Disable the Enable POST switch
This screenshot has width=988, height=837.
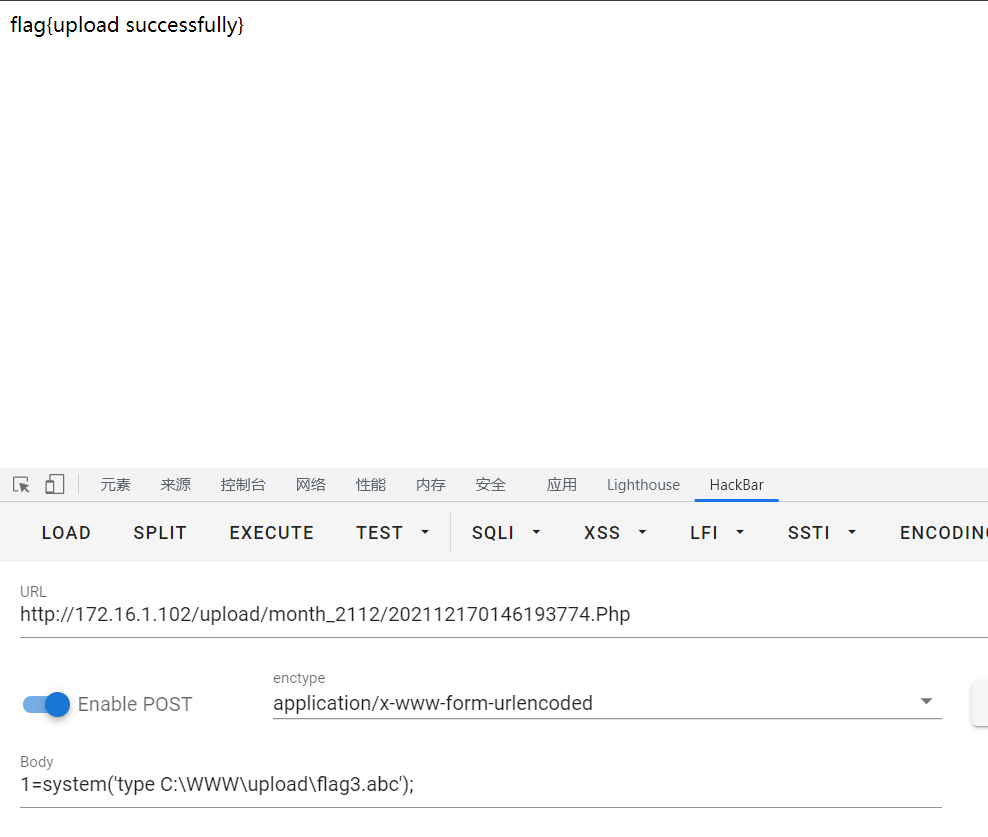pos(46,704)
